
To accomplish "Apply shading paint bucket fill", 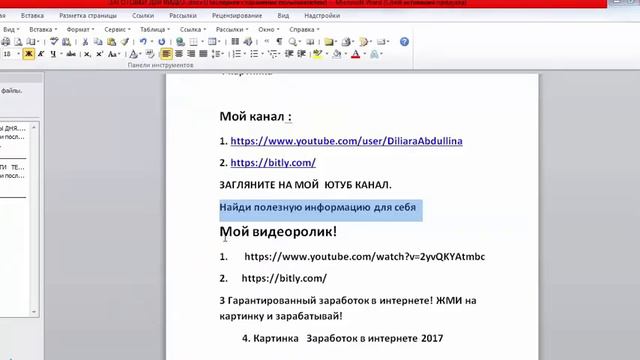I will (337, 54).
